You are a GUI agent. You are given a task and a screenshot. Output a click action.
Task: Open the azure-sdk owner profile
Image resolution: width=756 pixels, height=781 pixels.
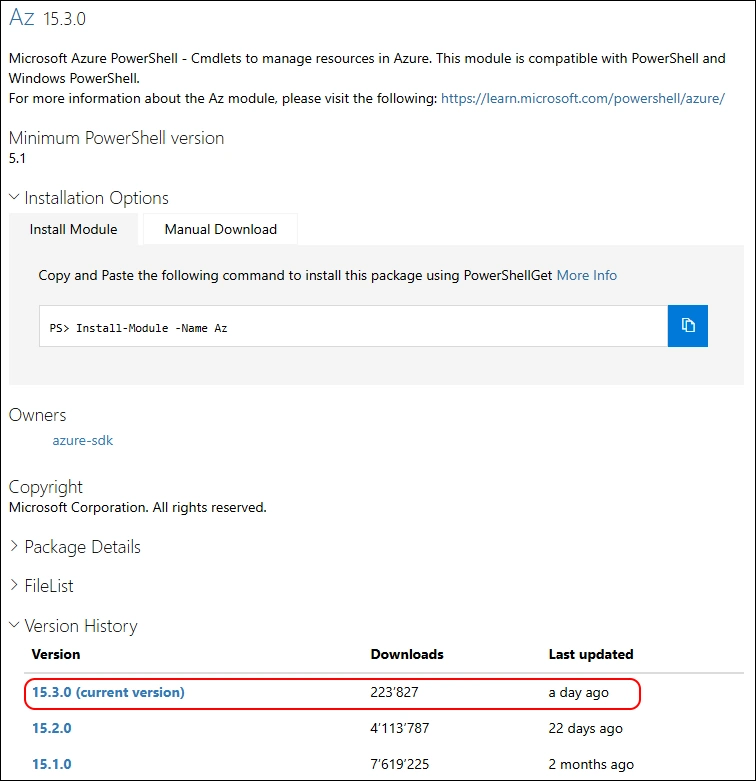click(83, 440)
